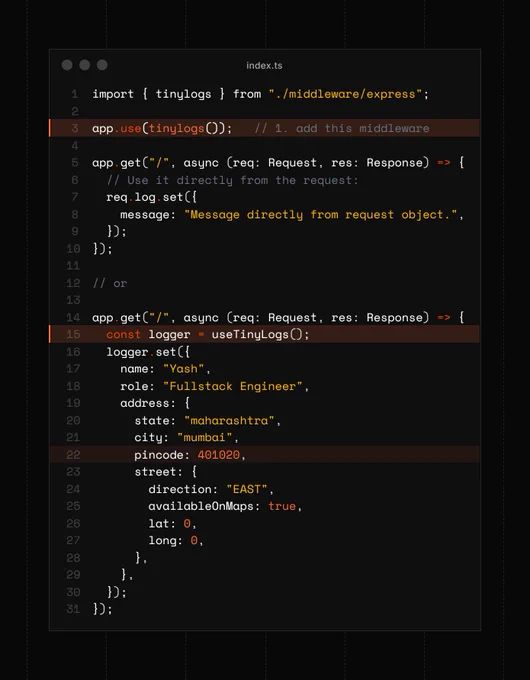Viewport: 530px width, 680px height.
Task: Click the "./middleware/express" import path string
Action: click(x=345, y=94)
